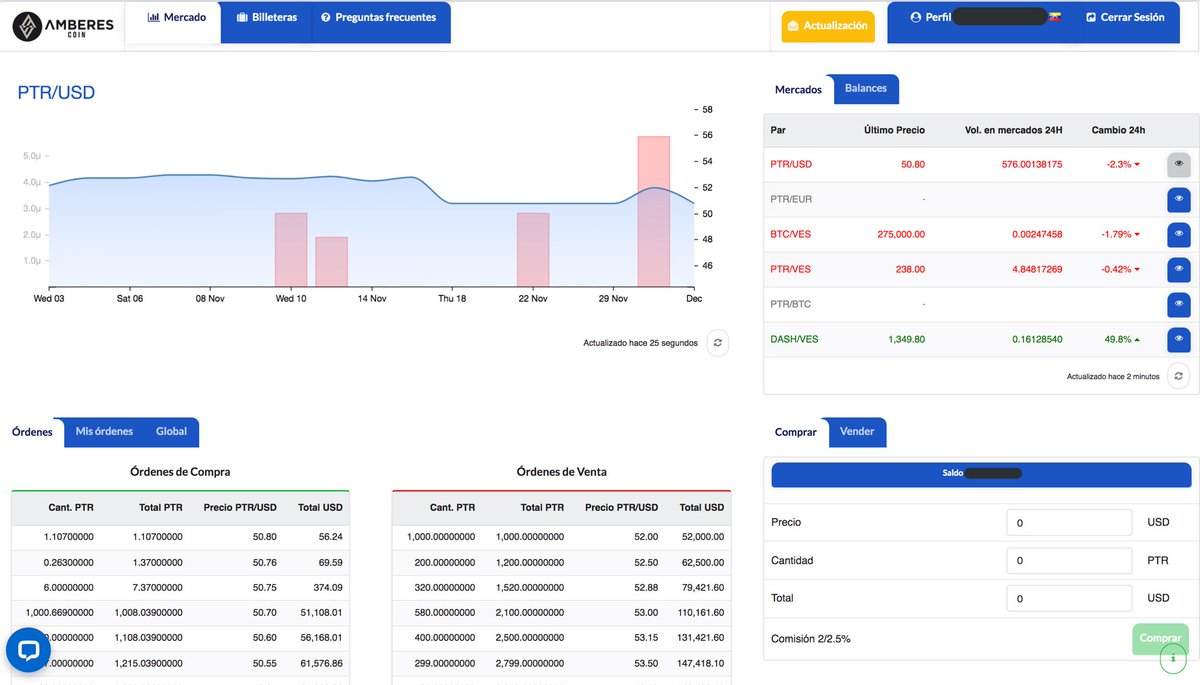
Task: Click the PTR/BTC pair name
Action: (791, 304)
